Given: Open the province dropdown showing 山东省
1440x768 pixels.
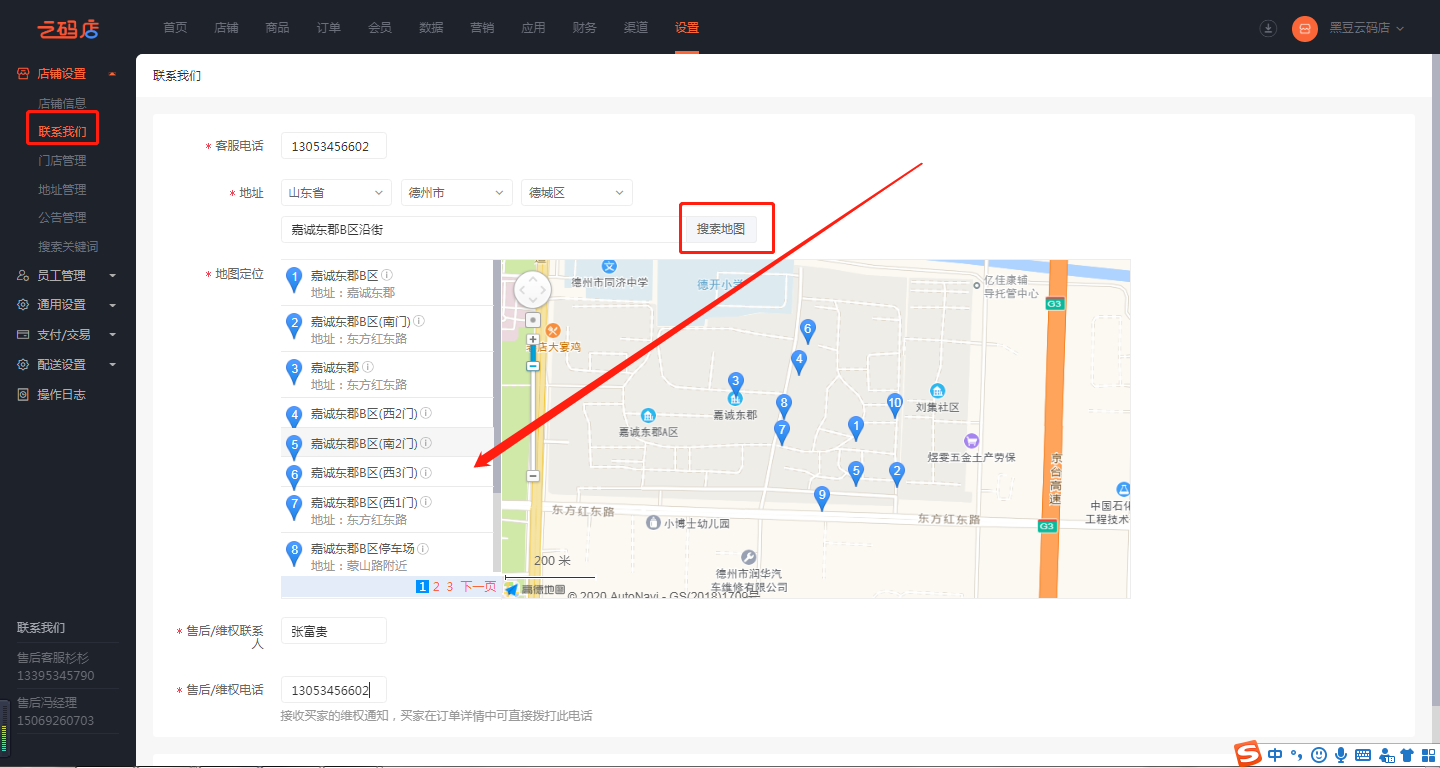Looking at the screenshot, I should click(x=336, y=193).
